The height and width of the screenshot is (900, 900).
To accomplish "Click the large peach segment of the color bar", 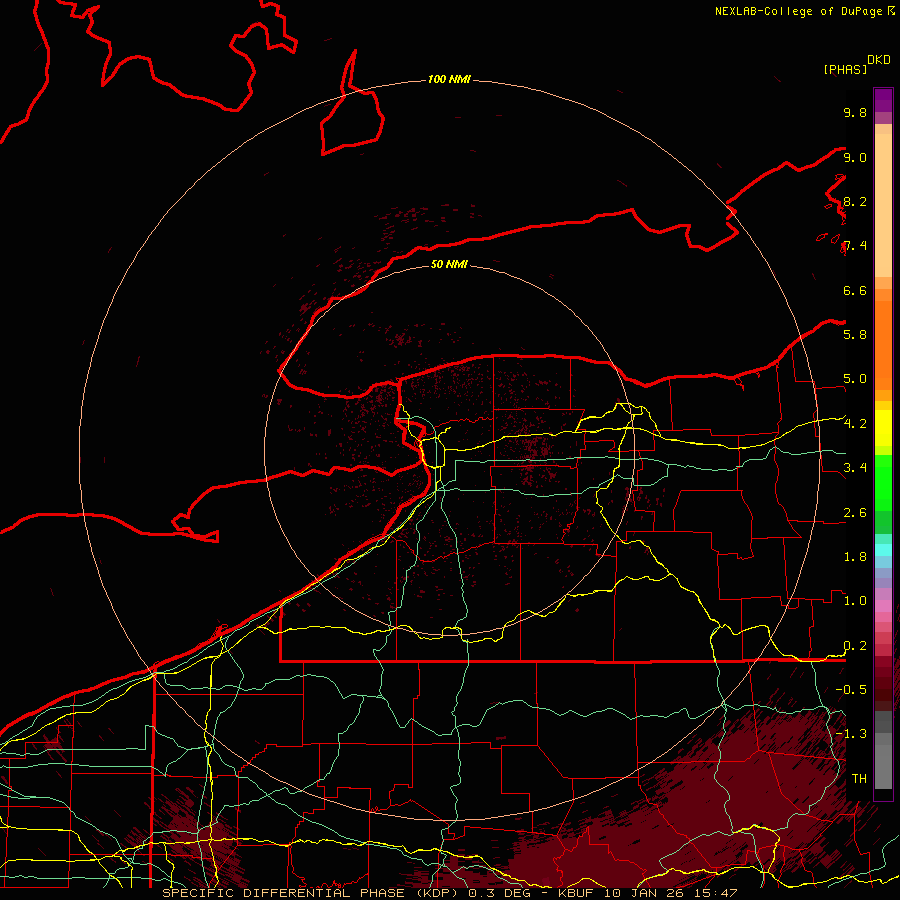I will click(x=883, y=205).
